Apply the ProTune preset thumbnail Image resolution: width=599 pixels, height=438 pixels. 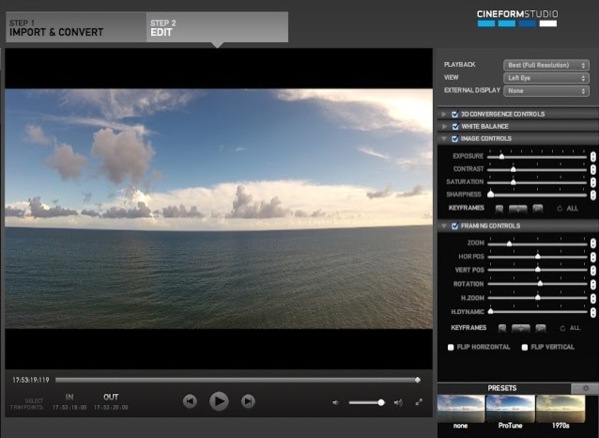click(510, 409)
